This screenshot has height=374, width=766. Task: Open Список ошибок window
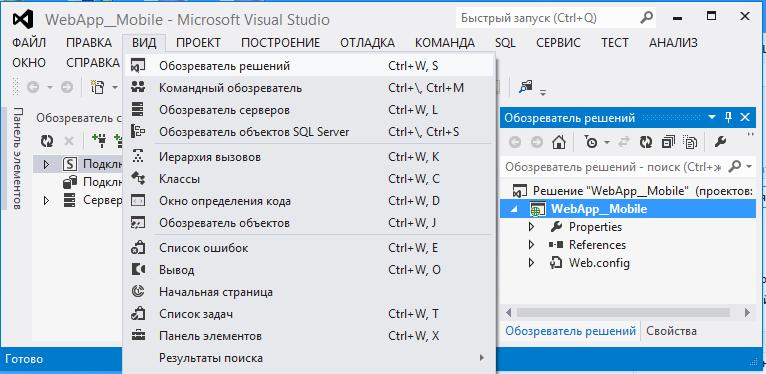[x=309, y=248]
